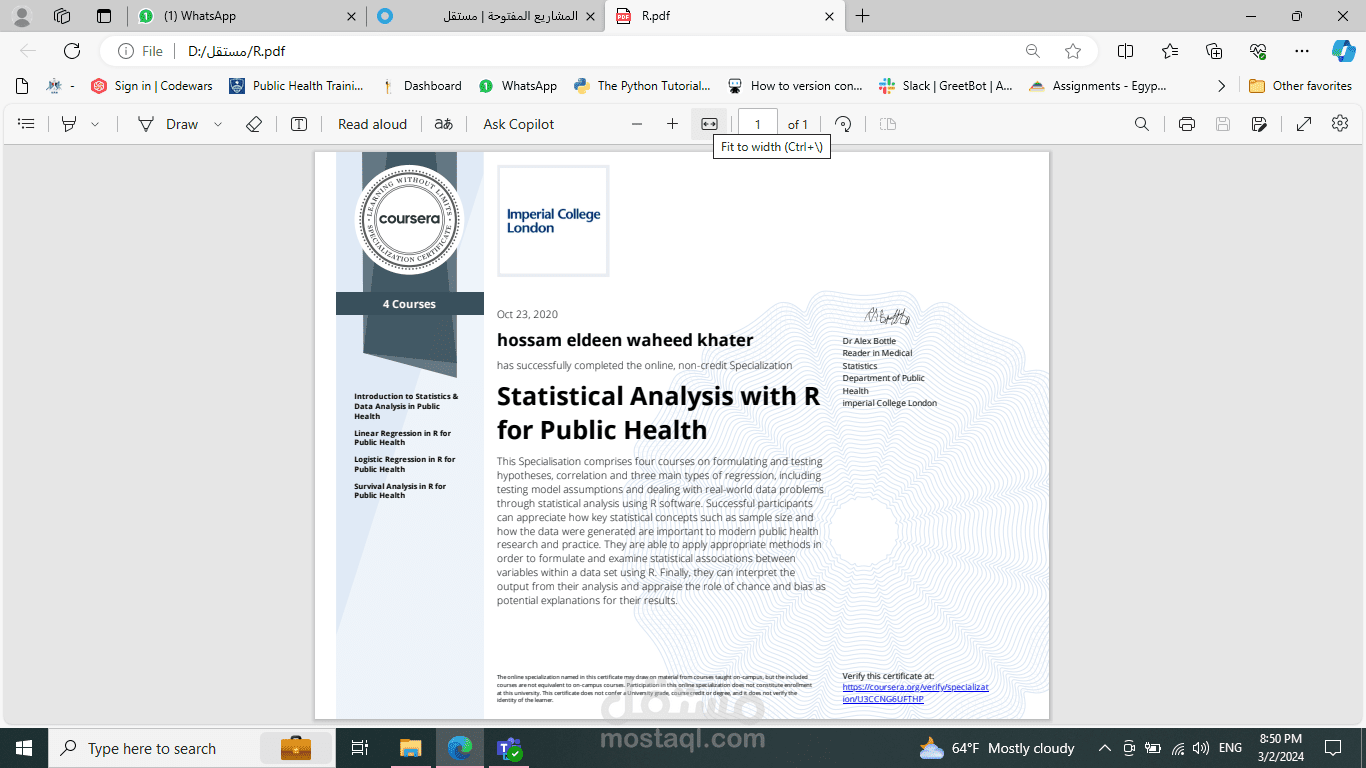Image resolution: width=1366 pixels, height=768 pixels.
Task: Activate Read aloud for the document
Action: click(371, 123)
